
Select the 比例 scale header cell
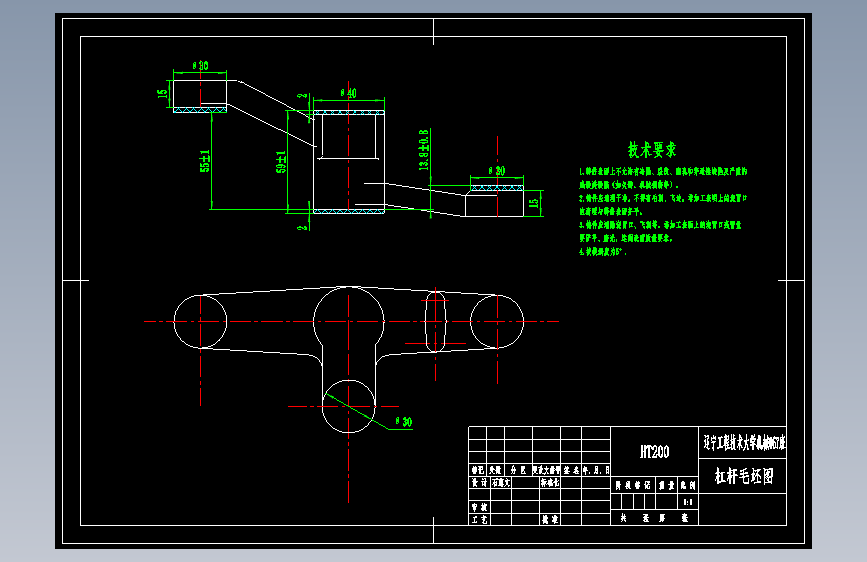pyautogui.click(x=688, y=485)
